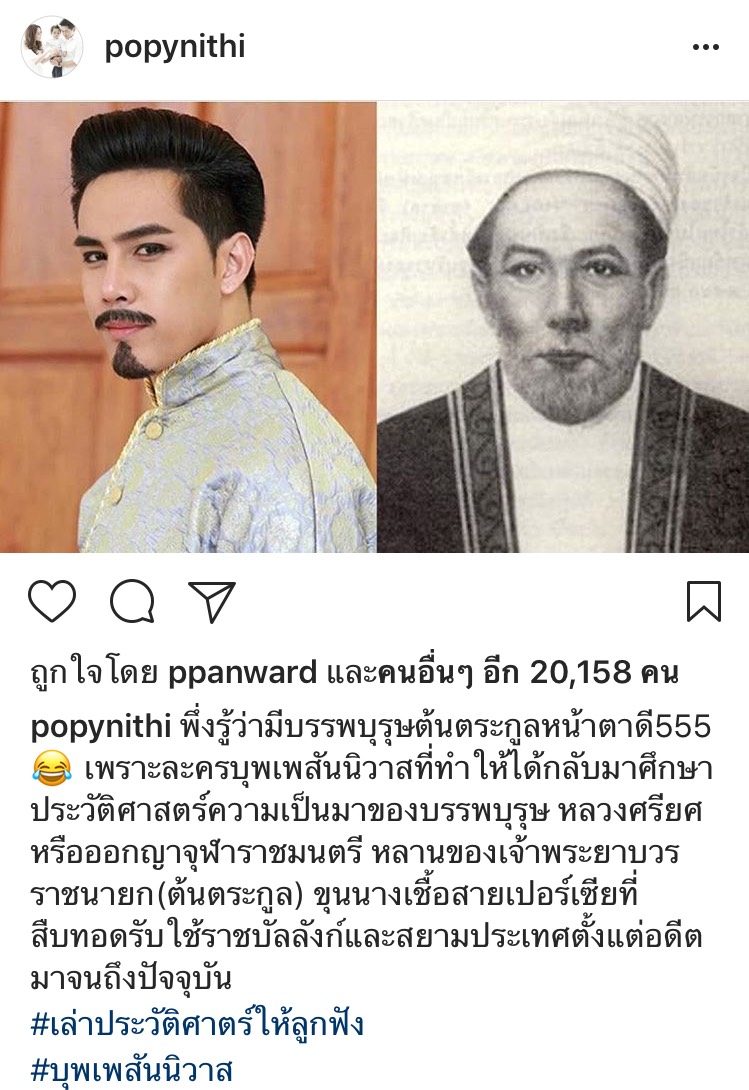
Task: Open popynithi username in the caption
Action: (101, 727)
